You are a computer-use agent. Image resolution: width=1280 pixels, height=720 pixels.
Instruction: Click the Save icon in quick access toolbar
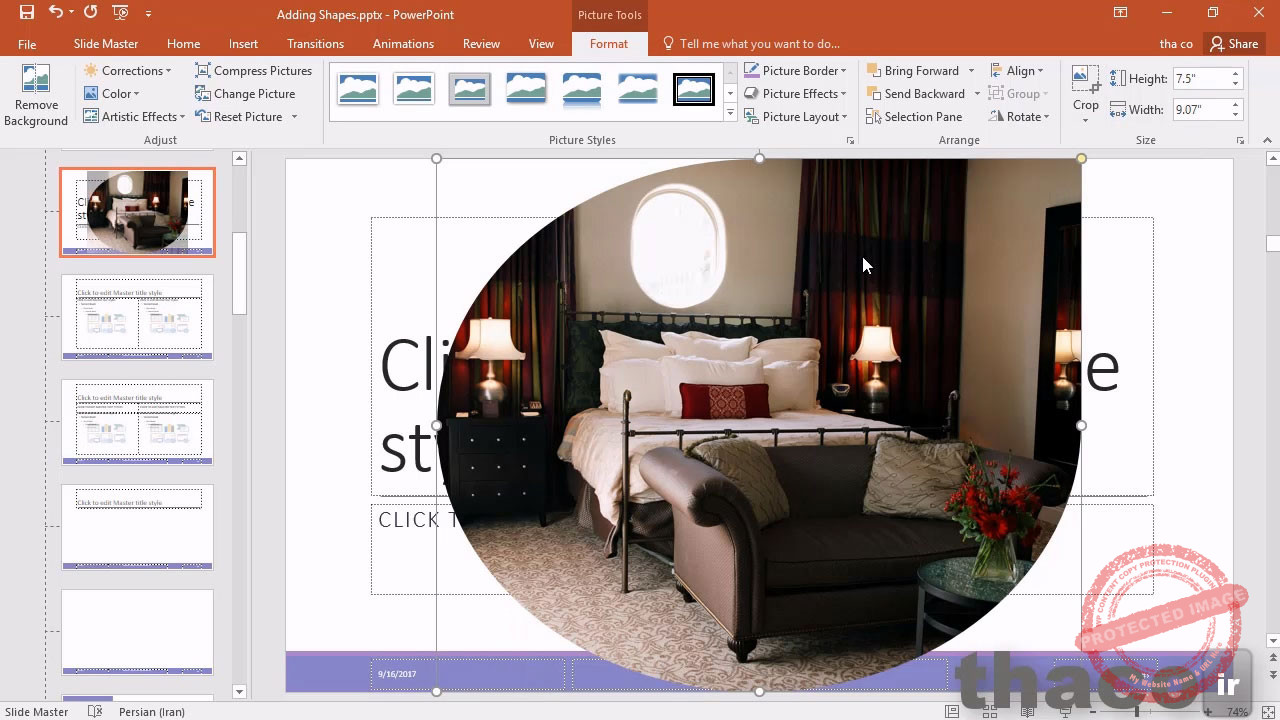[27, 13]
